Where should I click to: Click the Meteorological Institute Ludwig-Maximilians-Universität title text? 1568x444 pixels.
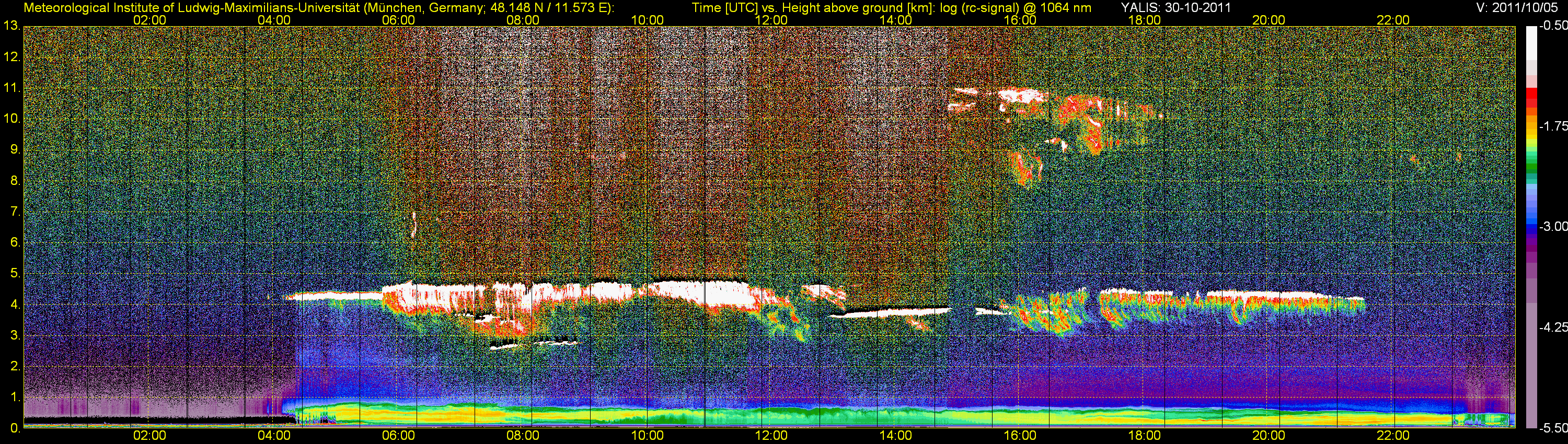pyautogui.click(x=319, y=7)
